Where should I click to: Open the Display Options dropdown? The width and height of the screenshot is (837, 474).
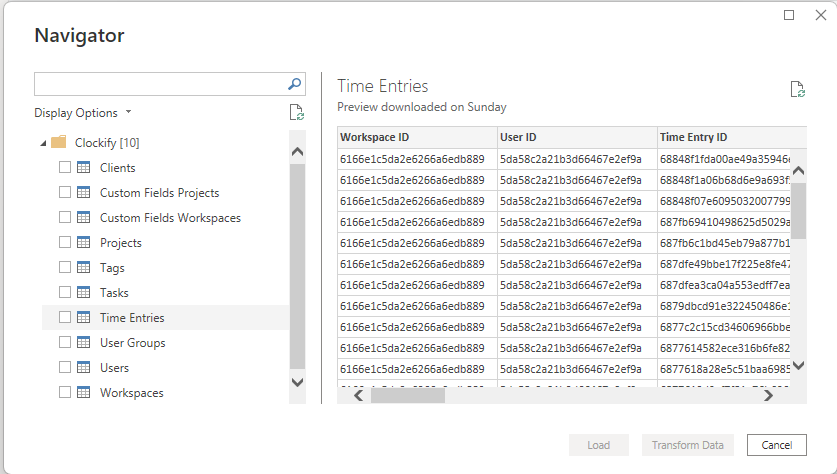click(83, 113)
